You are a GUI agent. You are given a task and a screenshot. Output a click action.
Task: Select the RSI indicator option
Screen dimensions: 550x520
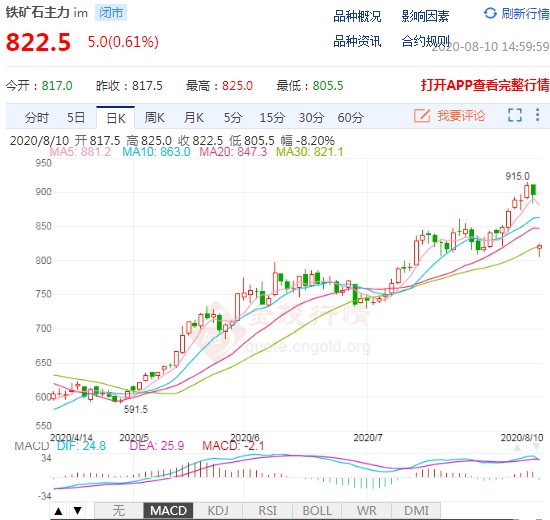point(267,511)
